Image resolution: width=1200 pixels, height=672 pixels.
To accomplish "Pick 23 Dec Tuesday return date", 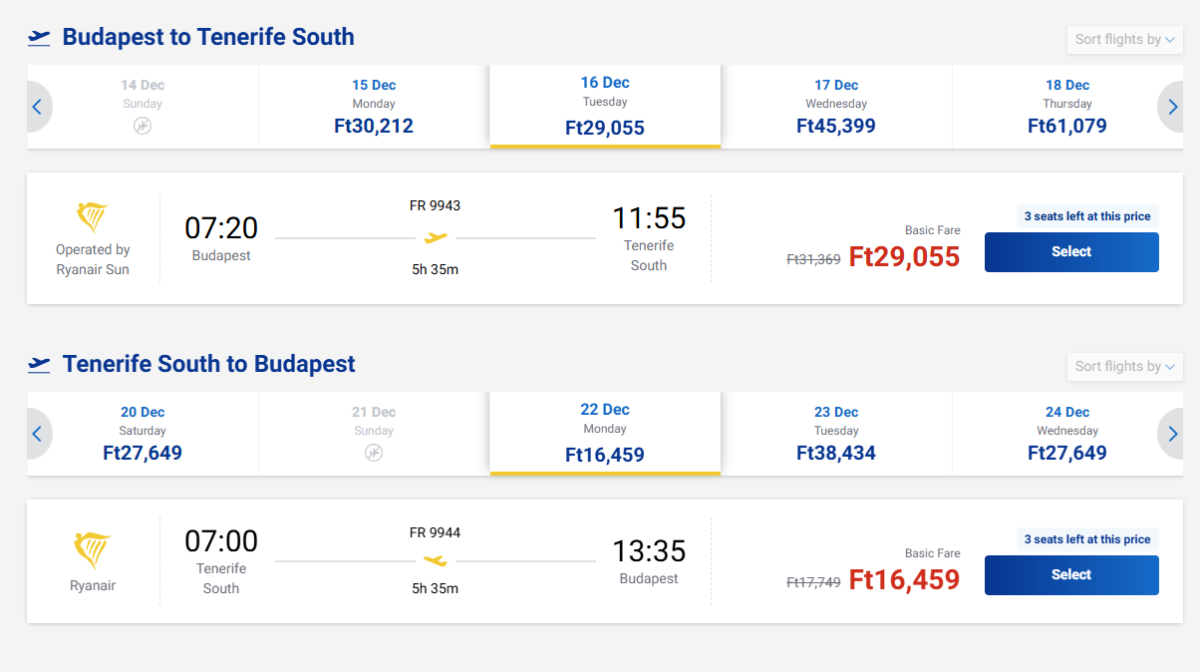I will (836, 434).
